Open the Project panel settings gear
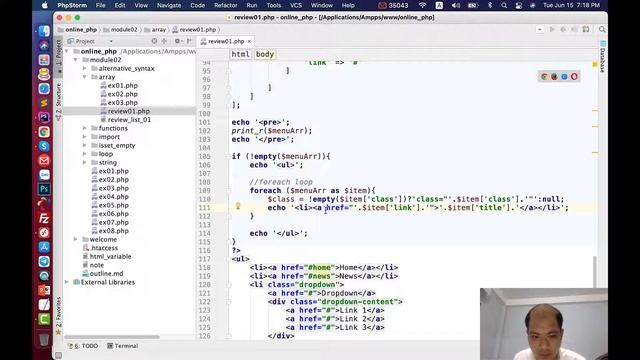Image resolution: width=640 pixels, height=360 pixels. tap(177, 41)
